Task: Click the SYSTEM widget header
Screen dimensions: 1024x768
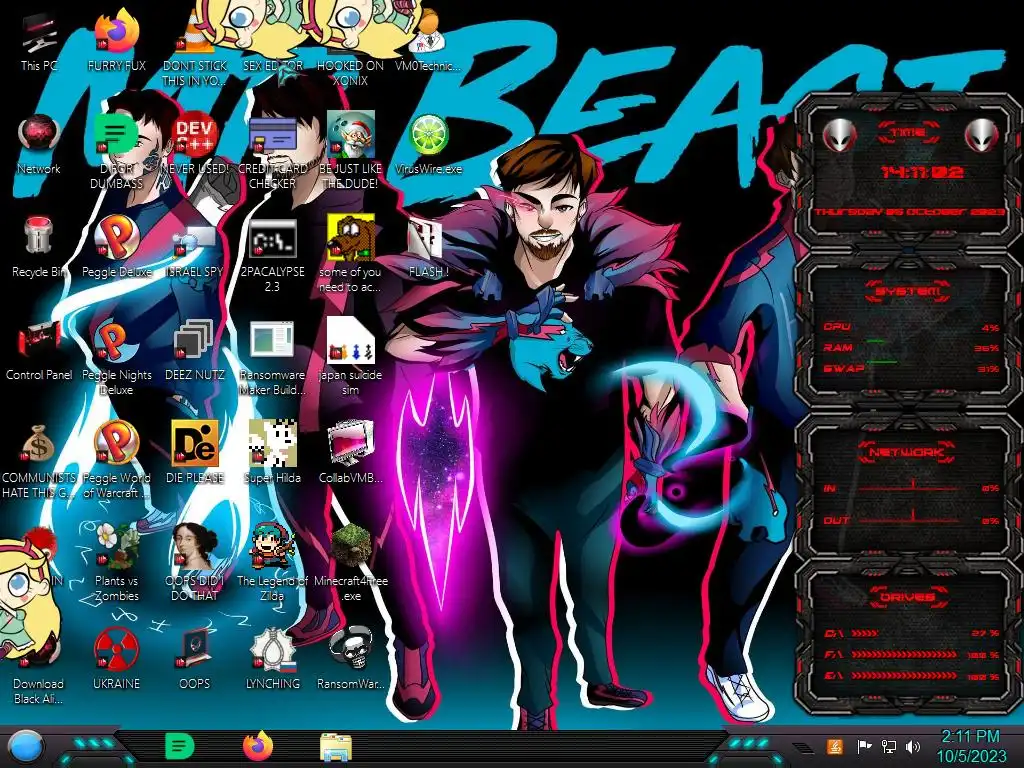Action: [x=908, y=291]
